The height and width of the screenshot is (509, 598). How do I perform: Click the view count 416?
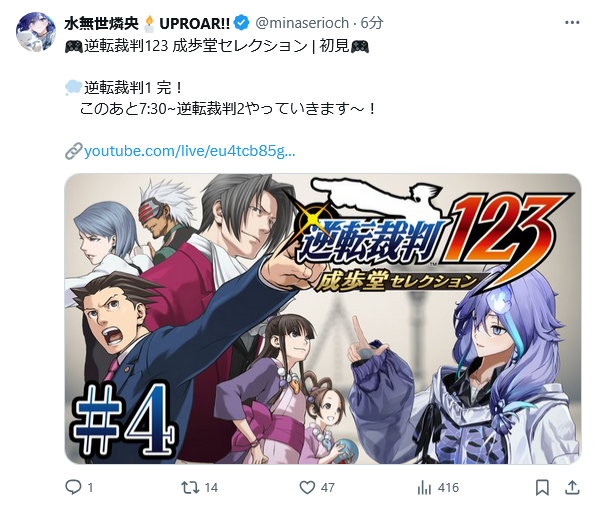click(448, 488)
